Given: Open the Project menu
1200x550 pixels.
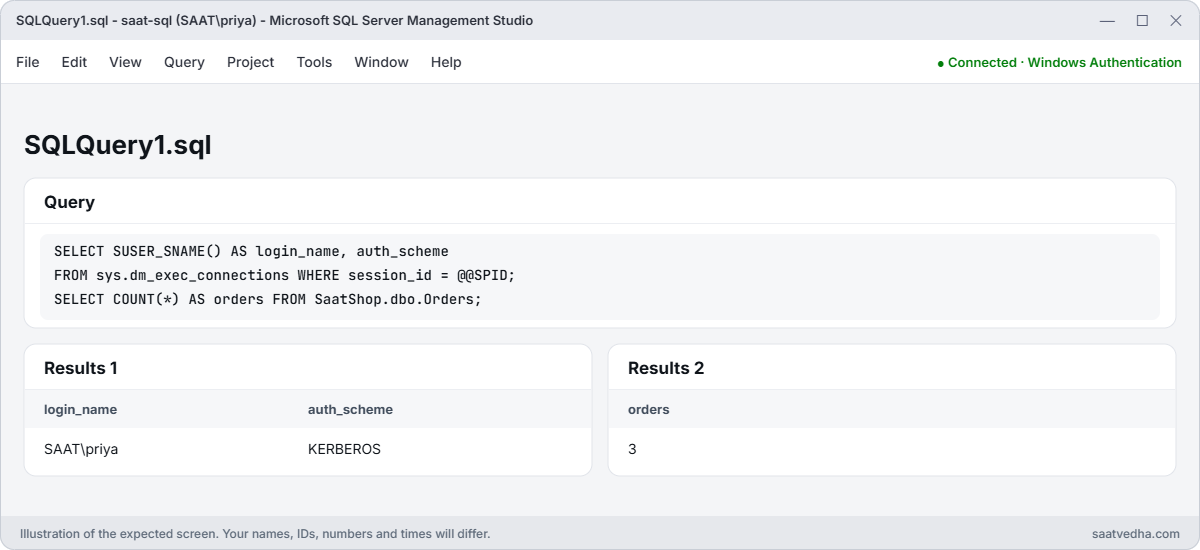Looking at the screenshot, I should tap(250, 62).
